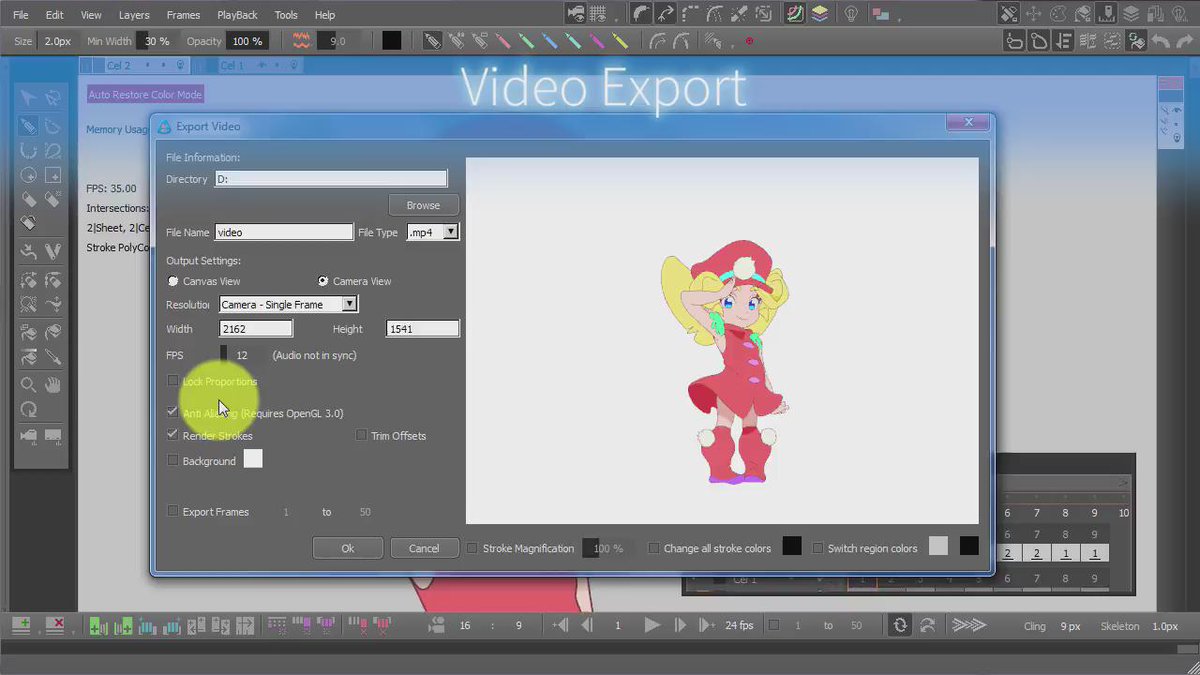Select the zoom magnifier tool

coord(28,385)
